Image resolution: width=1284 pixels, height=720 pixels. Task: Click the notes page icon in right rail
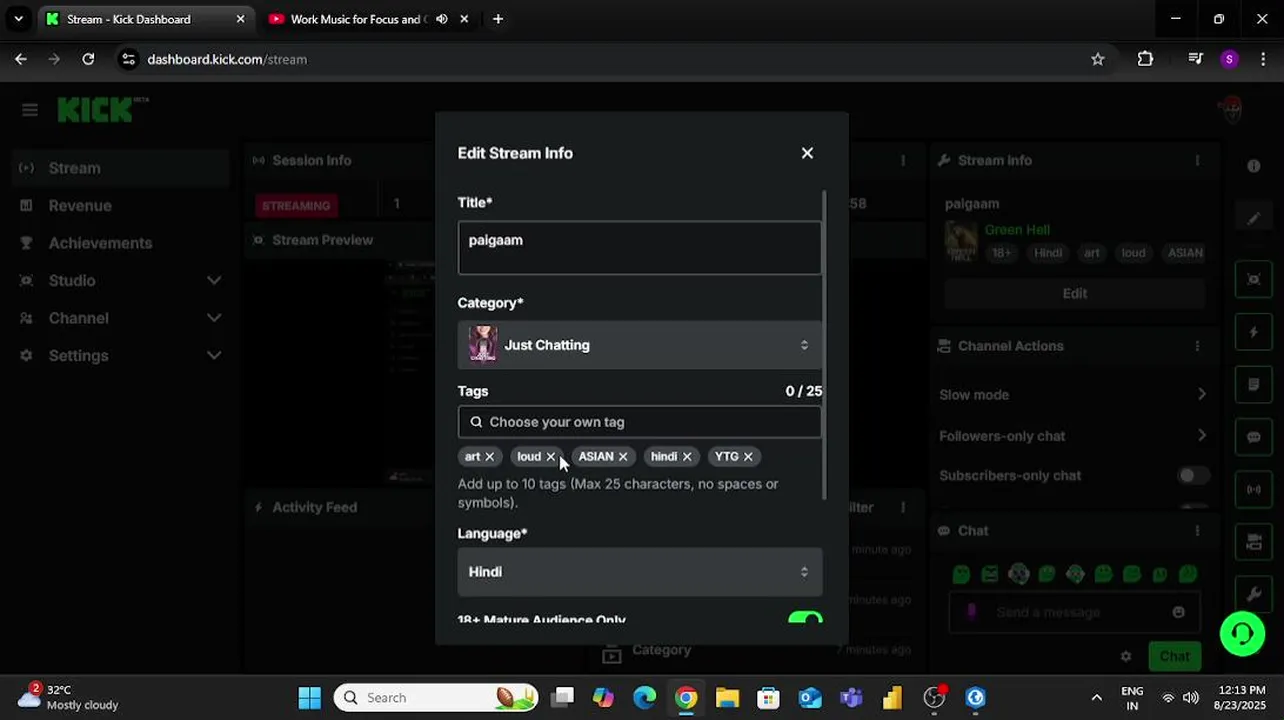1254,384
